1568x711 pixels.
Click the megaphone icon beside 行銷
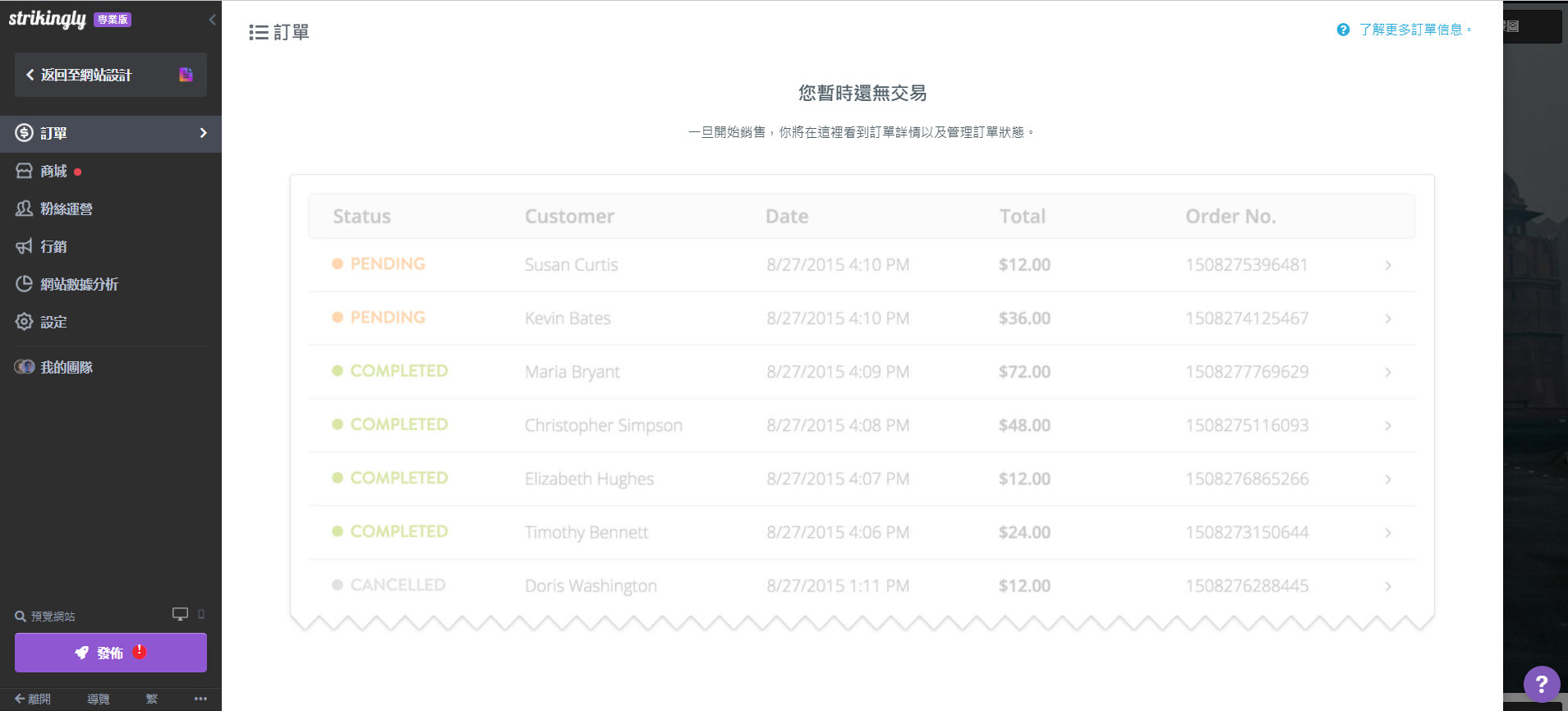[25, 246]
